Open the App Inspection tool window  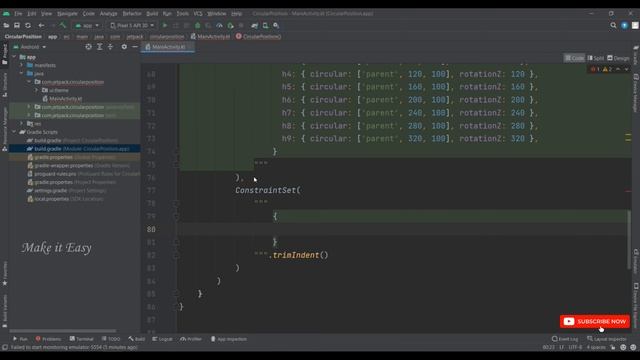point(229,339)
